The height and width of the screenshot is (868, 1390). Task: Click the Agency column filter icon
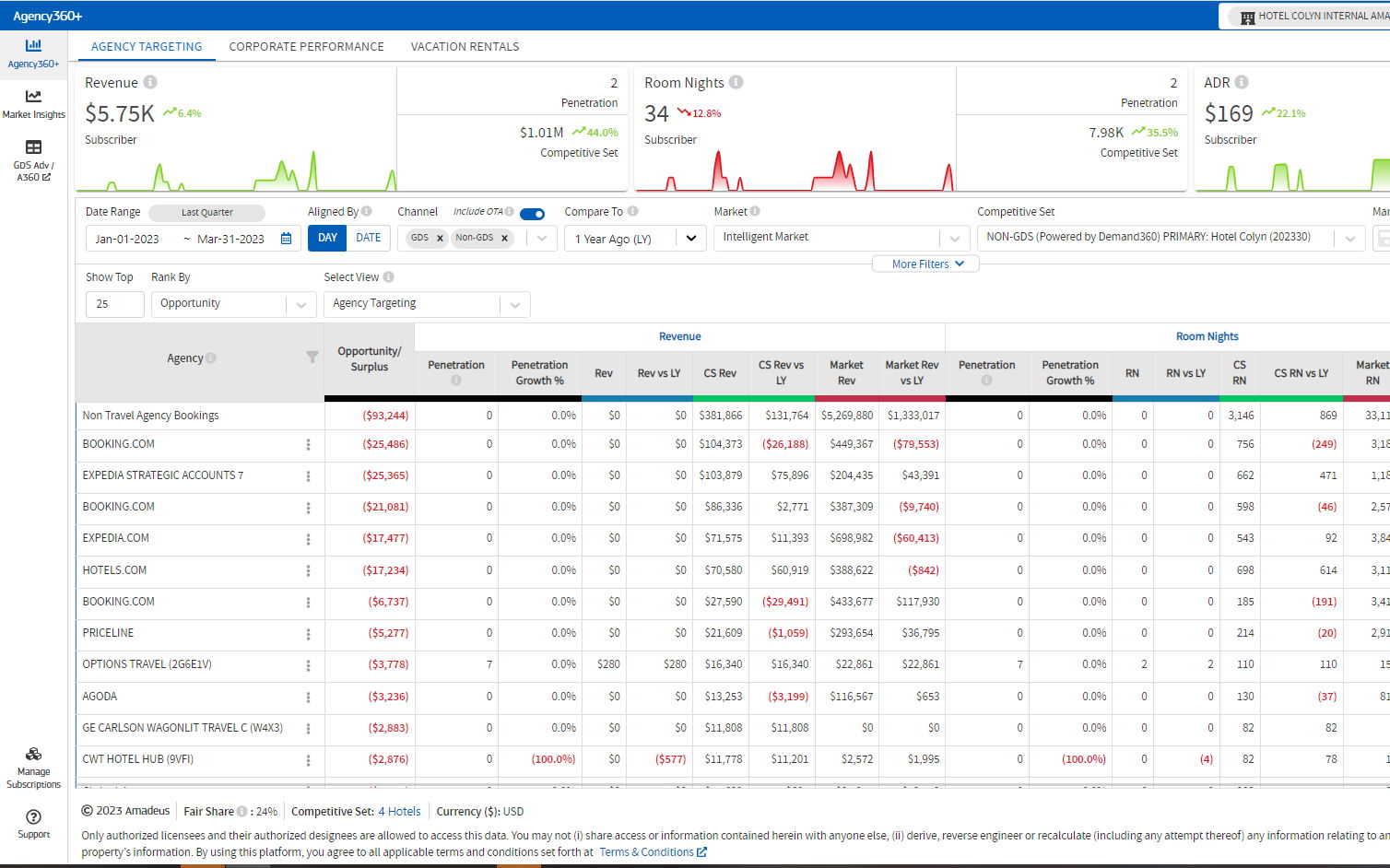[312, 358]
